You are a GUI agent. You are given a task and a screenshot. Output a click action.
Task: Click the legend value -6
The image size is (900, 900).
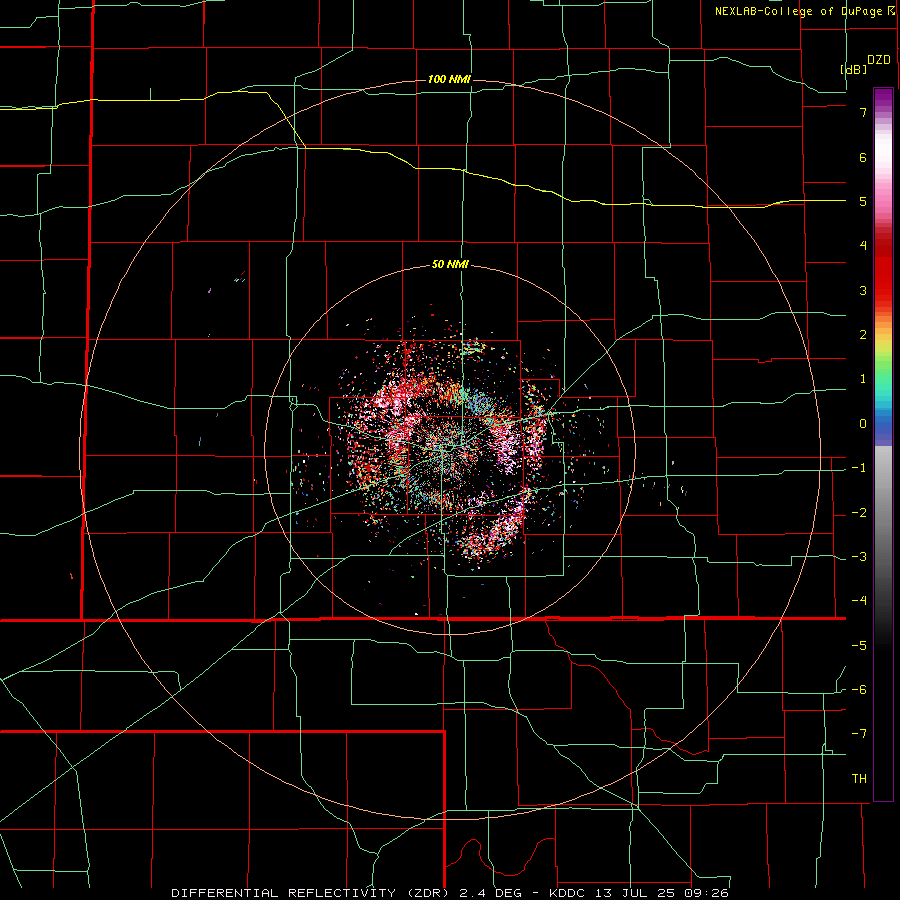[x=859, y=690]
